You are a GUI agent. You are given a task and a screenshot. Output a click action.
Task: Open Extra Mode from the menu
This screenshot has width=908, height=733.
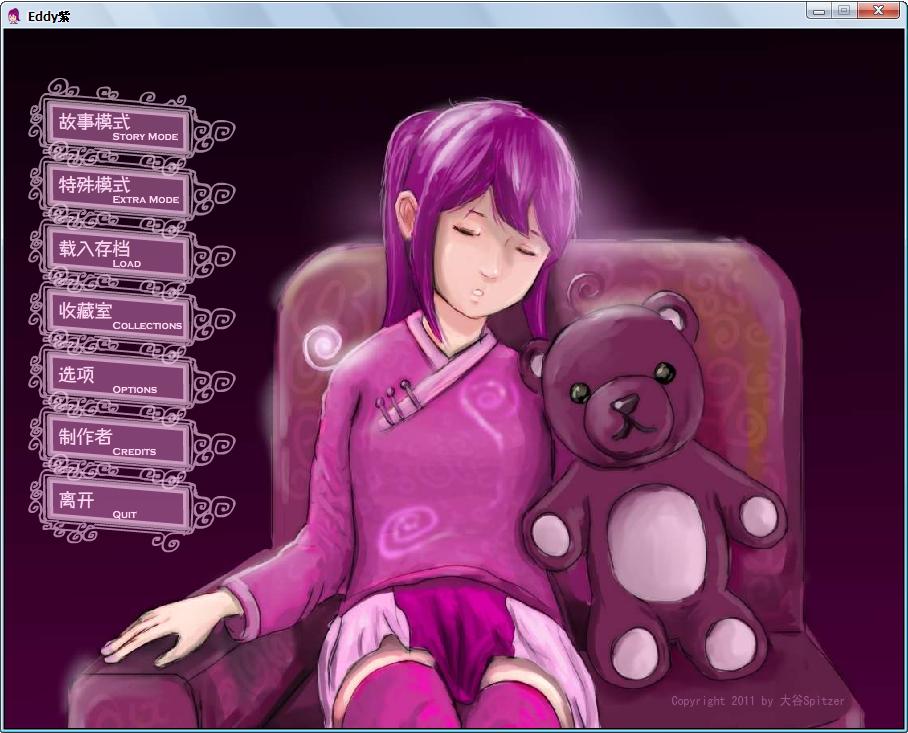coord(118,190)
